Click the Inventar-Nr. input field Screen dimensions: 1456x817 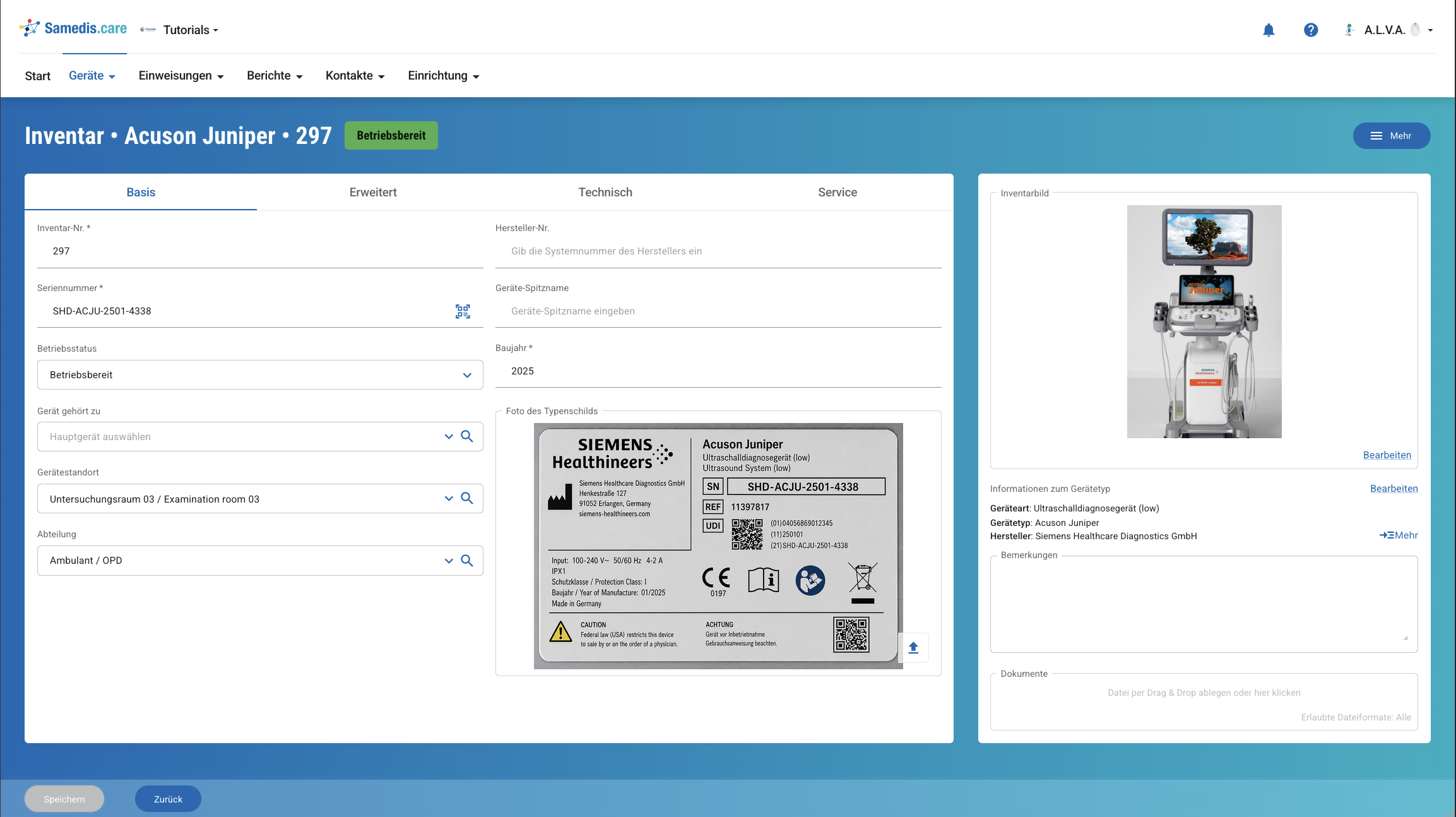click(x=260, y=251)
